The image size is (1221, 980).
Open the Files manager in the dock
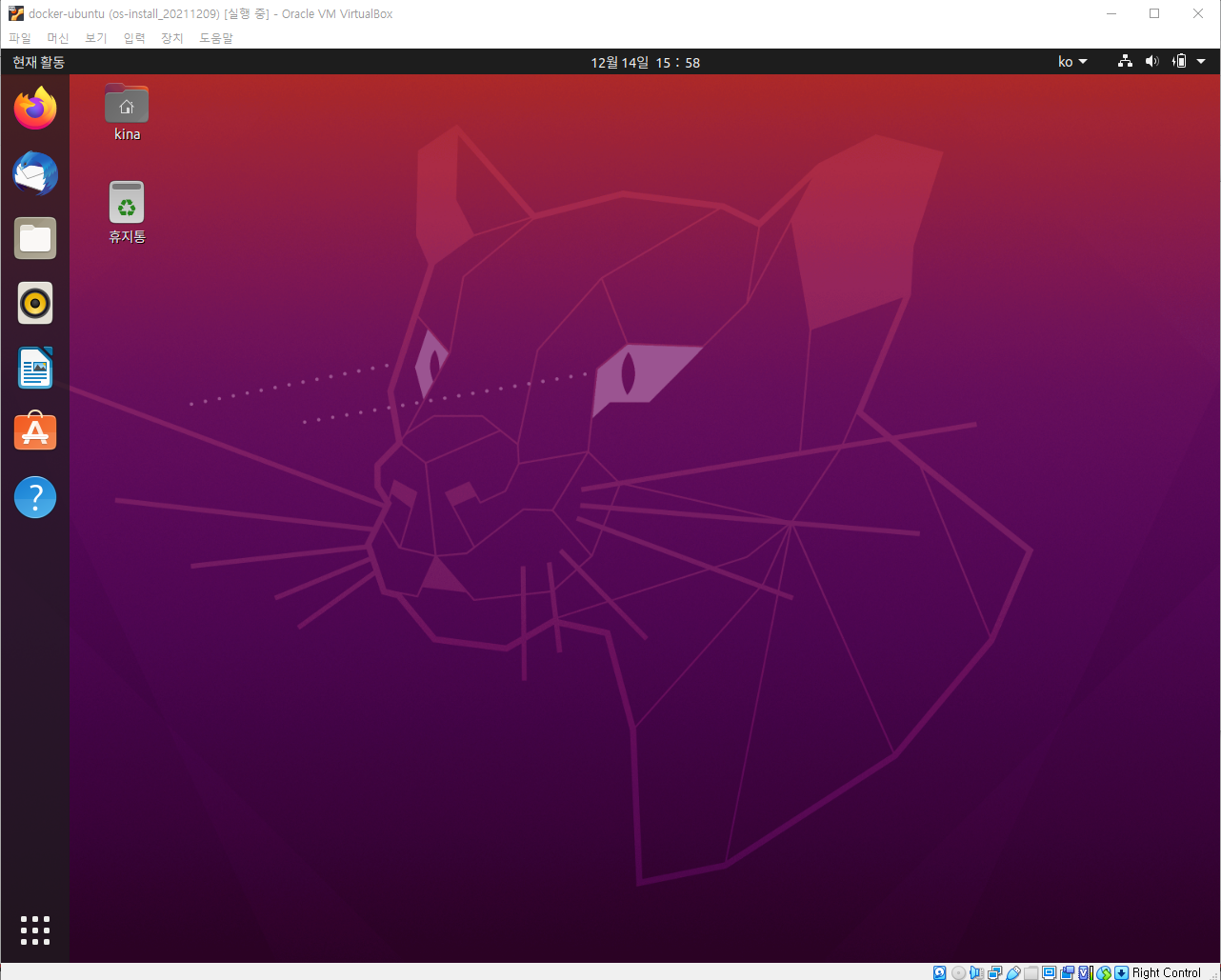pyautogui.click(x=35, y=238)
